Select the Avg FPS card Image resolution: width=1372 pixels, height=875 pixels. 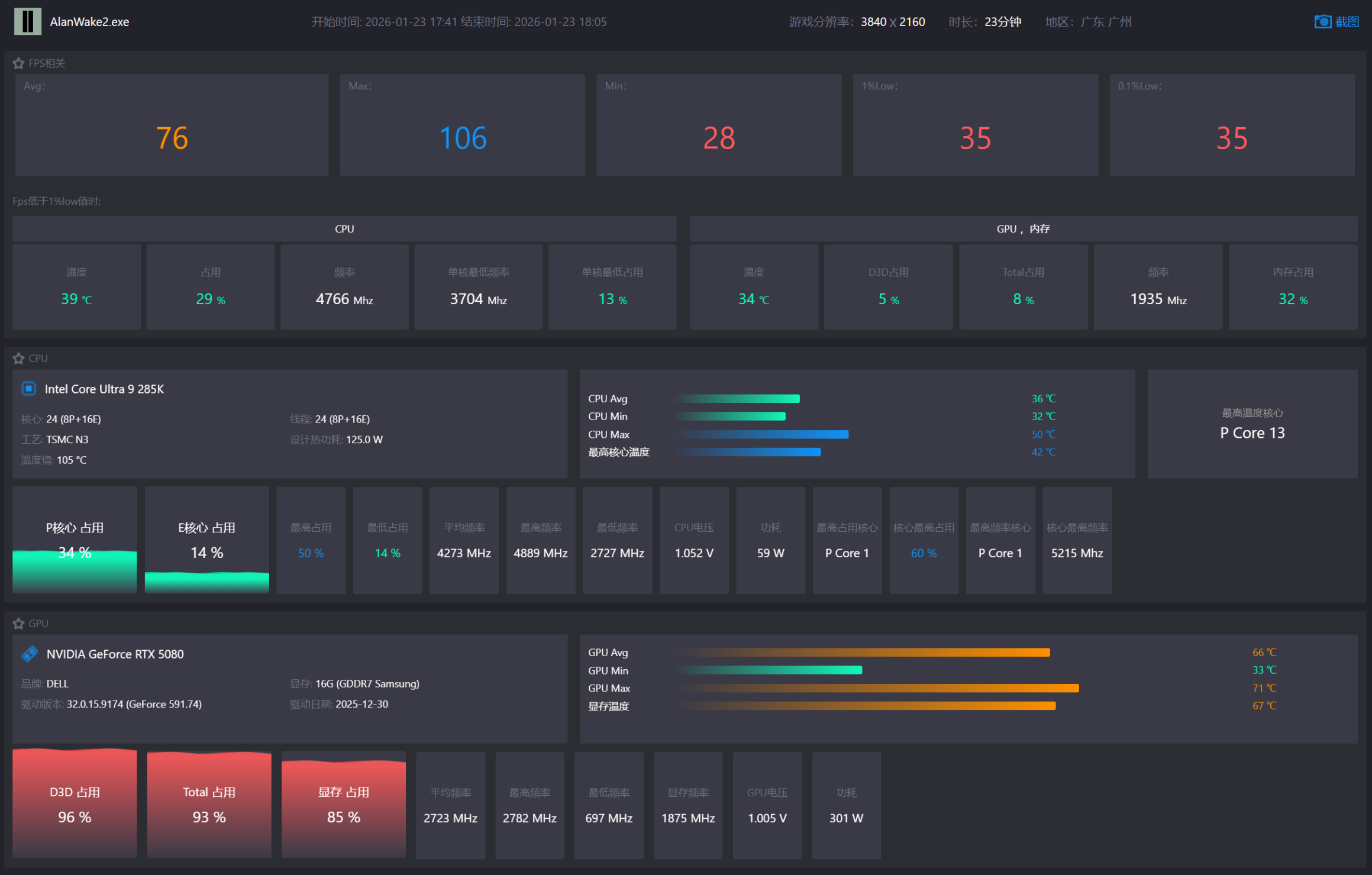(172, 125)
